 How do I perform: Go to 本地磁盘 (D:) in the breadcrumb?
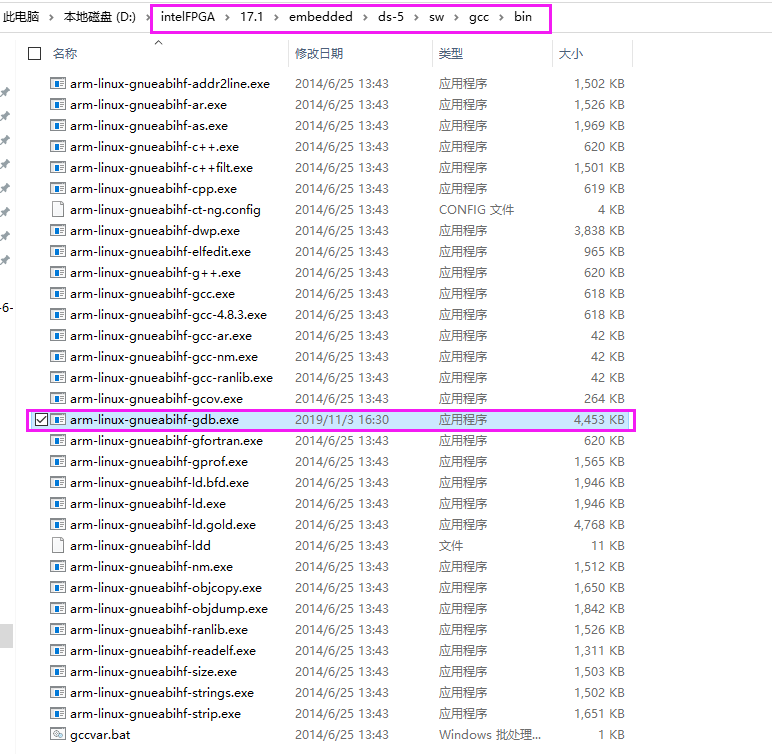99,17
